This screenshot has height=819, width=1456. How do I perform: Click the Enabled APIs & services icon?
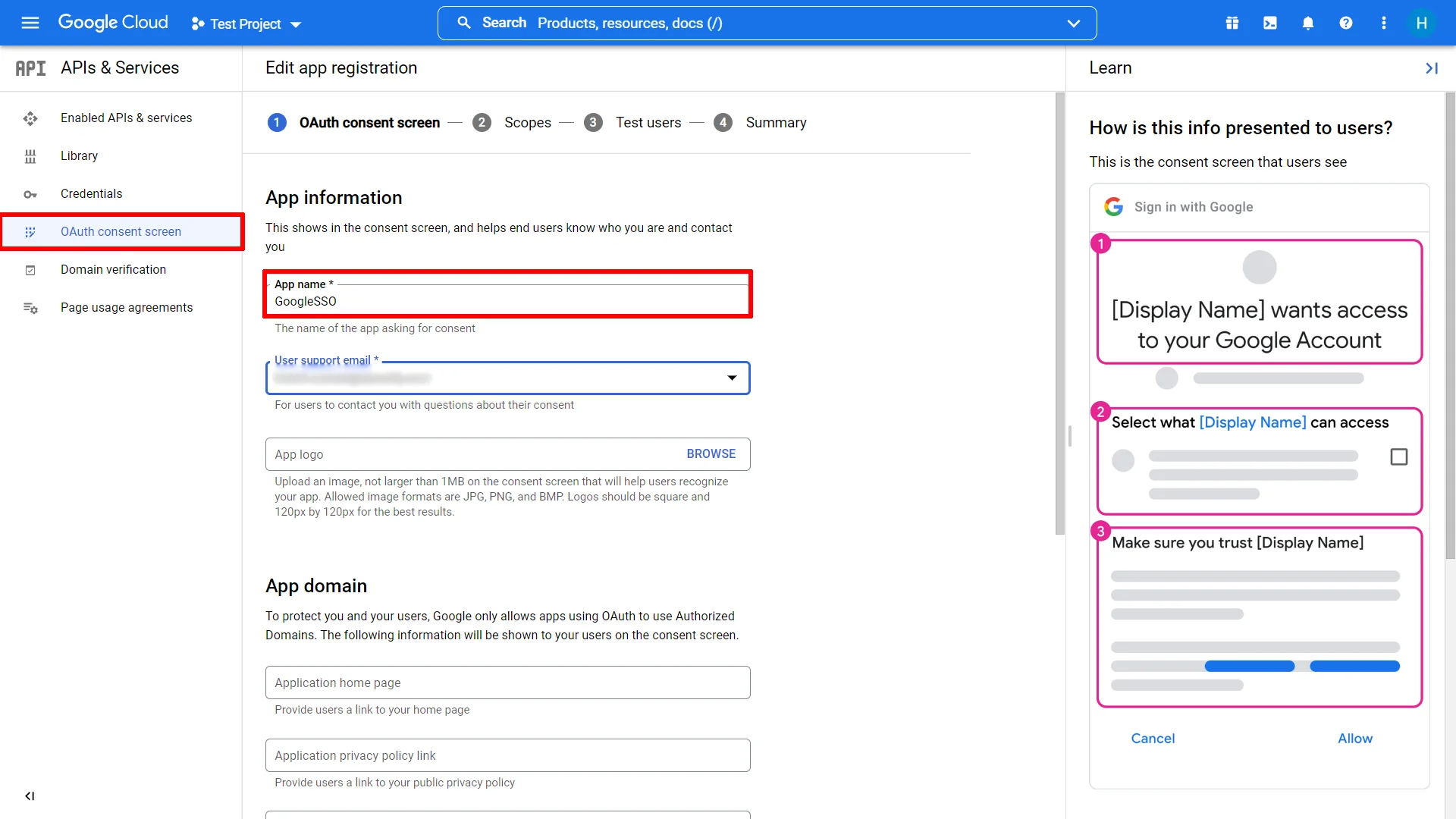pos(30,118)
